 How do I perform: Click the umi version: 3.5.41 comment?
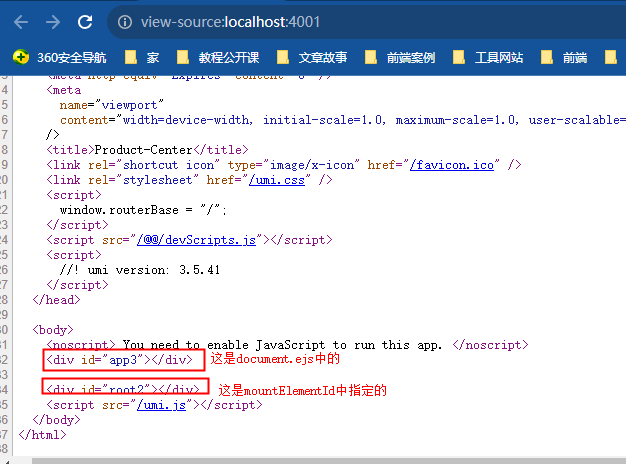(x=140, y=270)
